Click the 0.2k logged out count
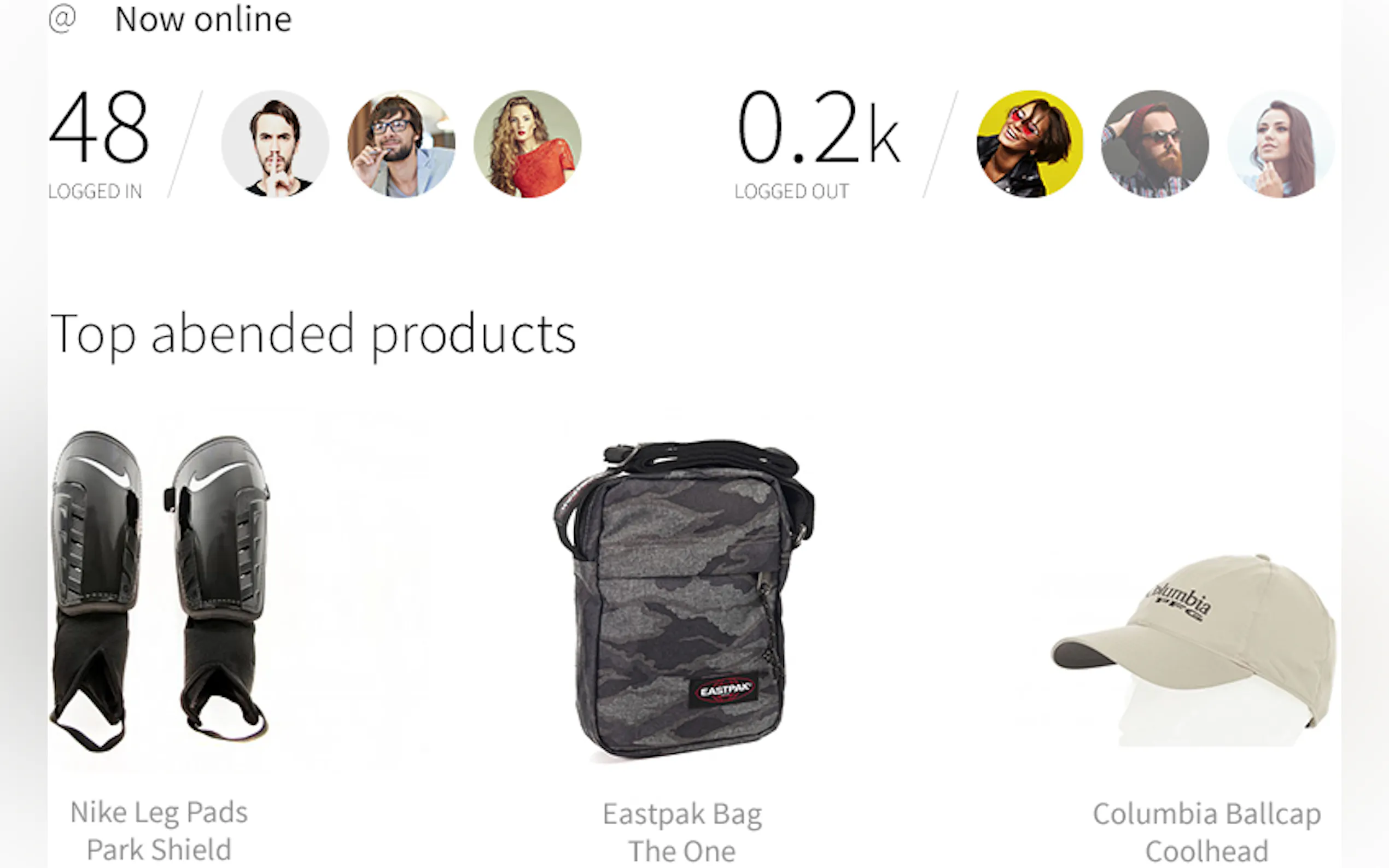 click(818, 126)
